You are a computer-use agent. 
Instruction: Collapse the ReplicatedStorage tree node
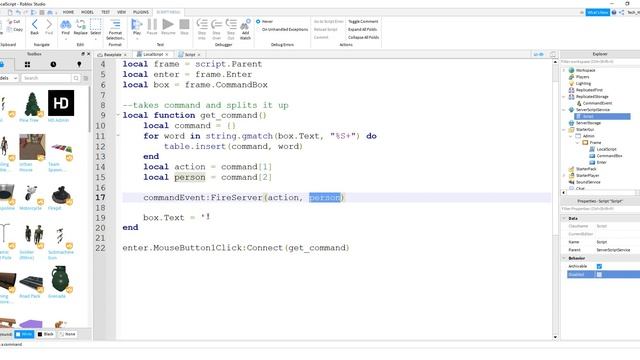tap(564, 97)
